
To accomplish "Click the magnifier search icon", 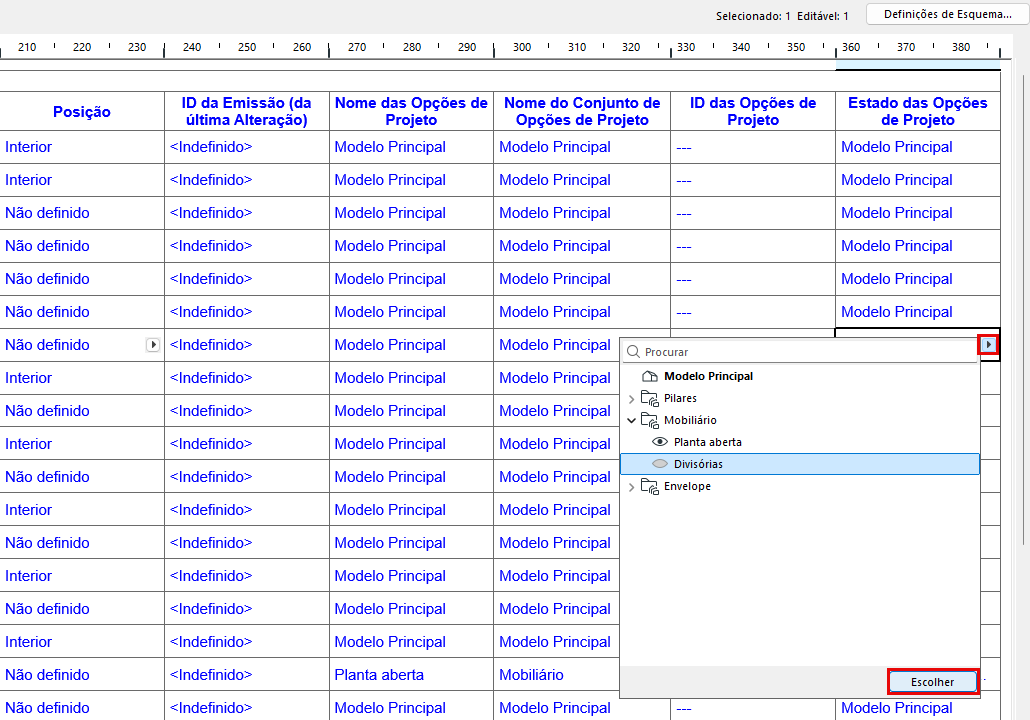I will [633, 352].
